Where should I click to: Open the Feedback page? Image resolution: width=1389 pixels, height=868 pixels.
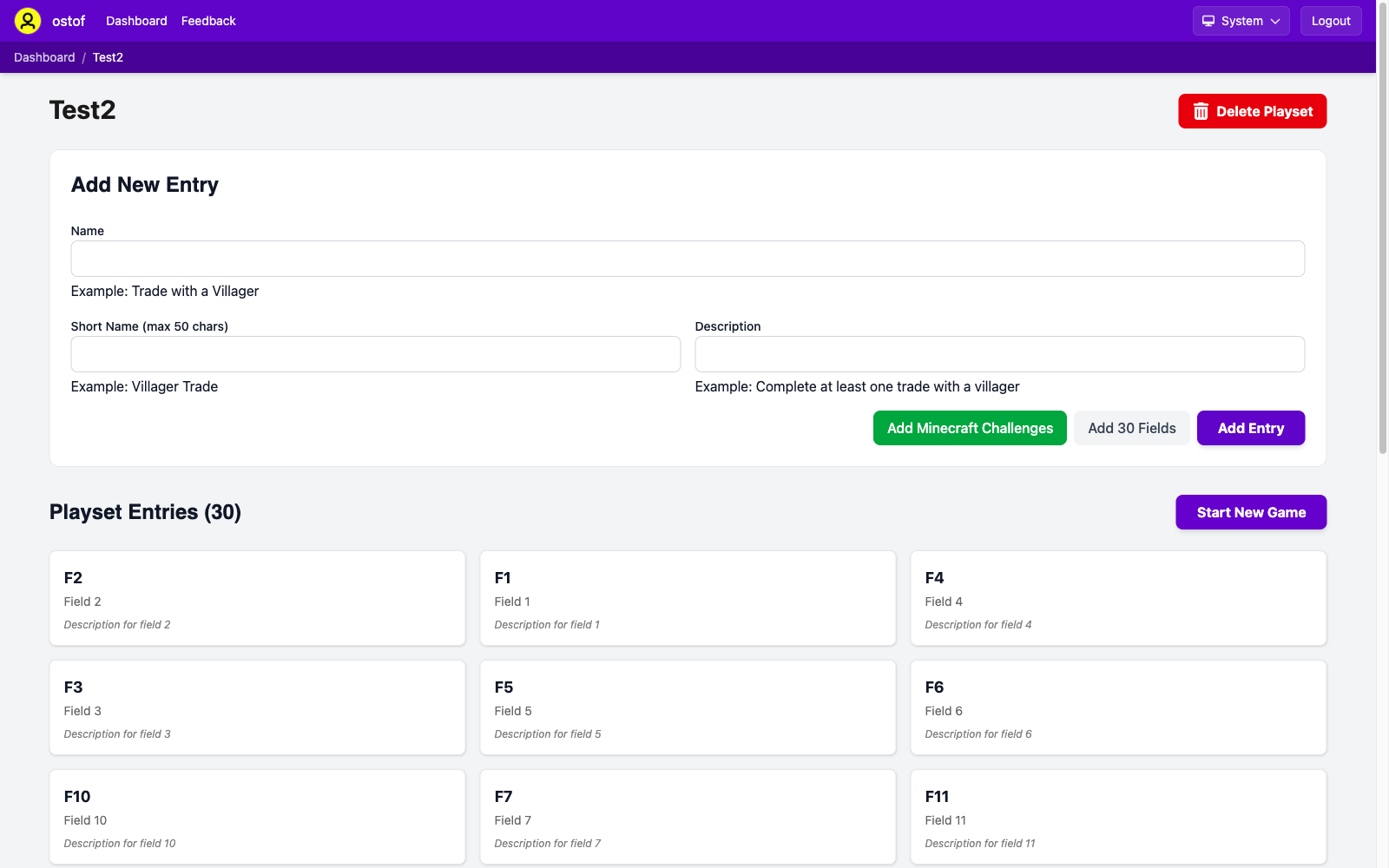(x=207, y=20)
